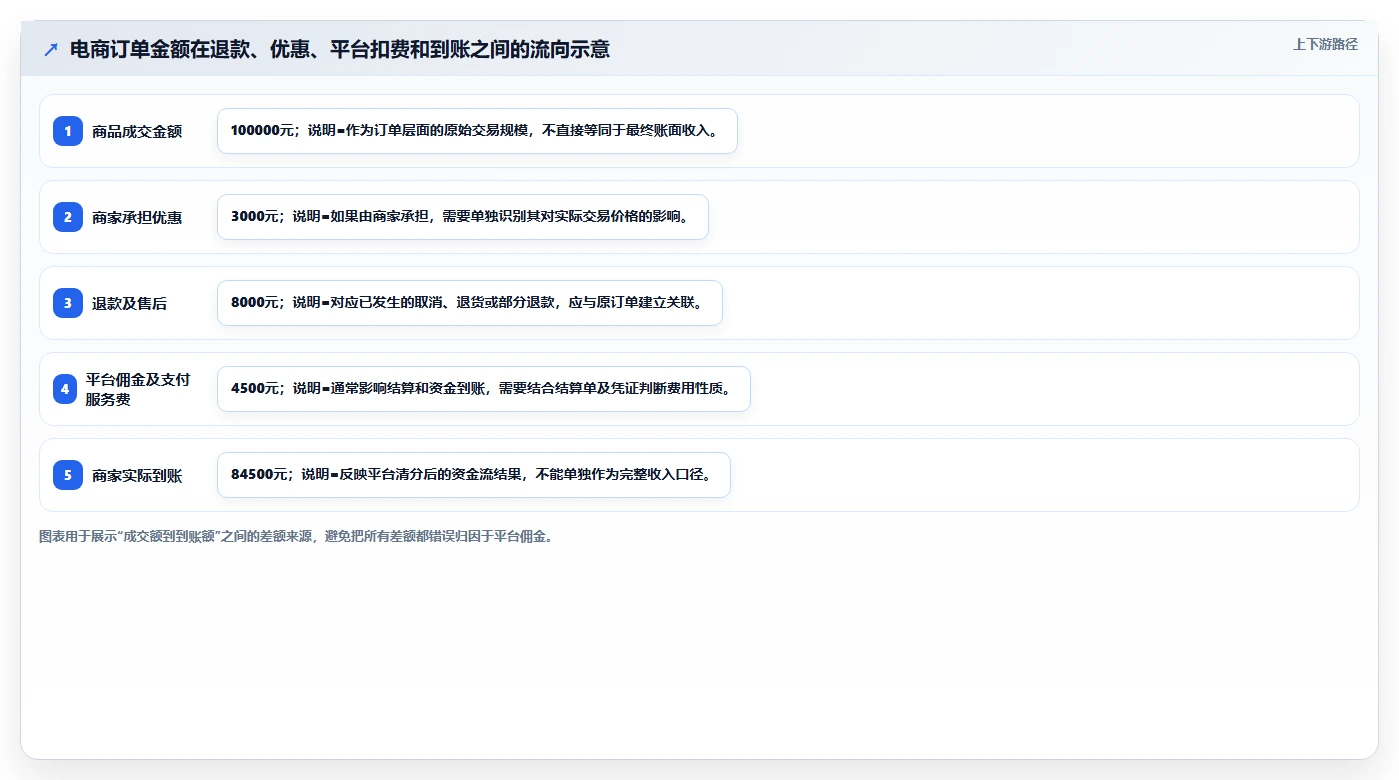This screenshot has width=1399, height=780.
Task: Click the 退款及售后 label
Action: [129, 303]
